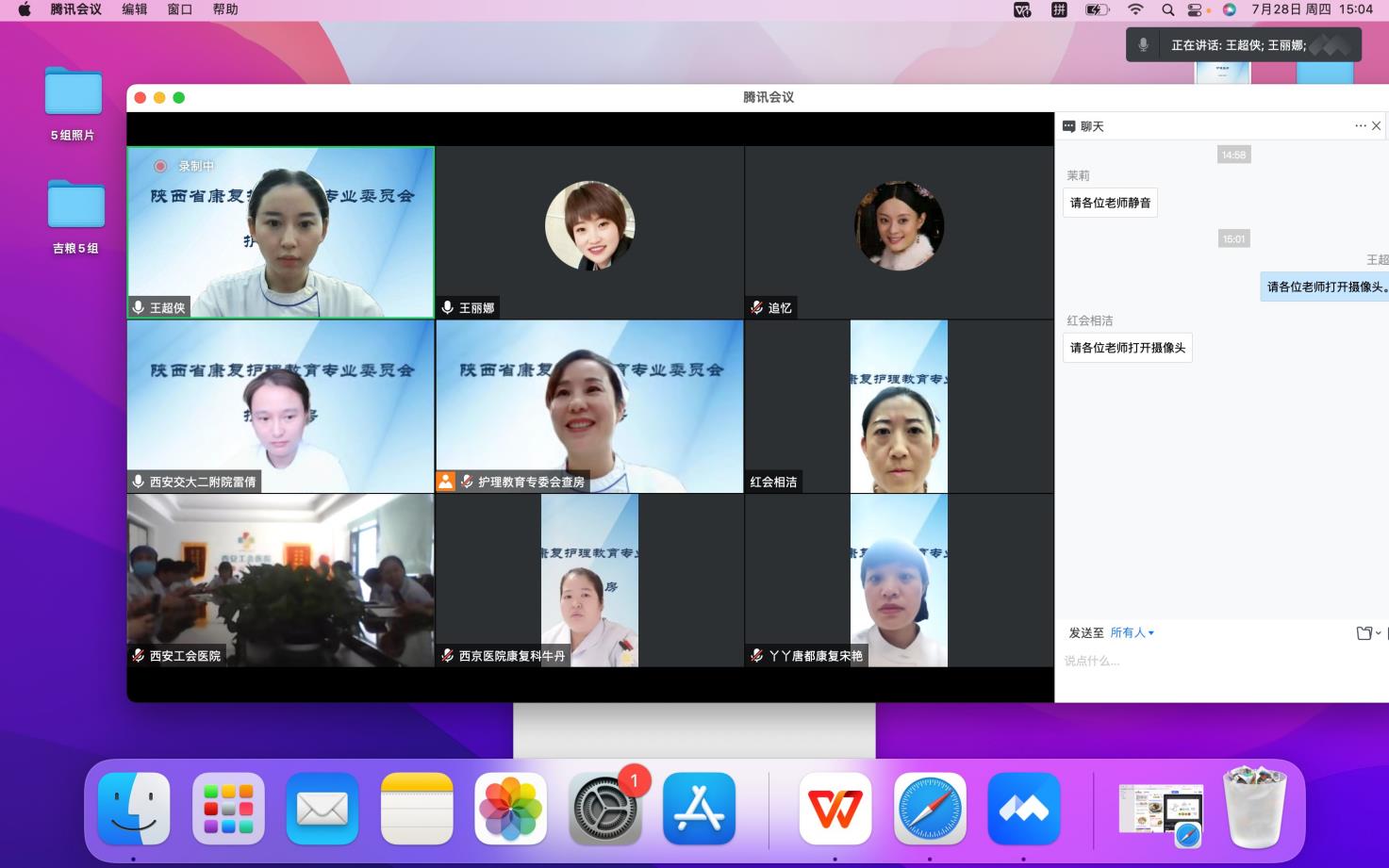Select 王超侠 video tile
The width and height of the screenshot is (1389, 868).
coord(281,232)
